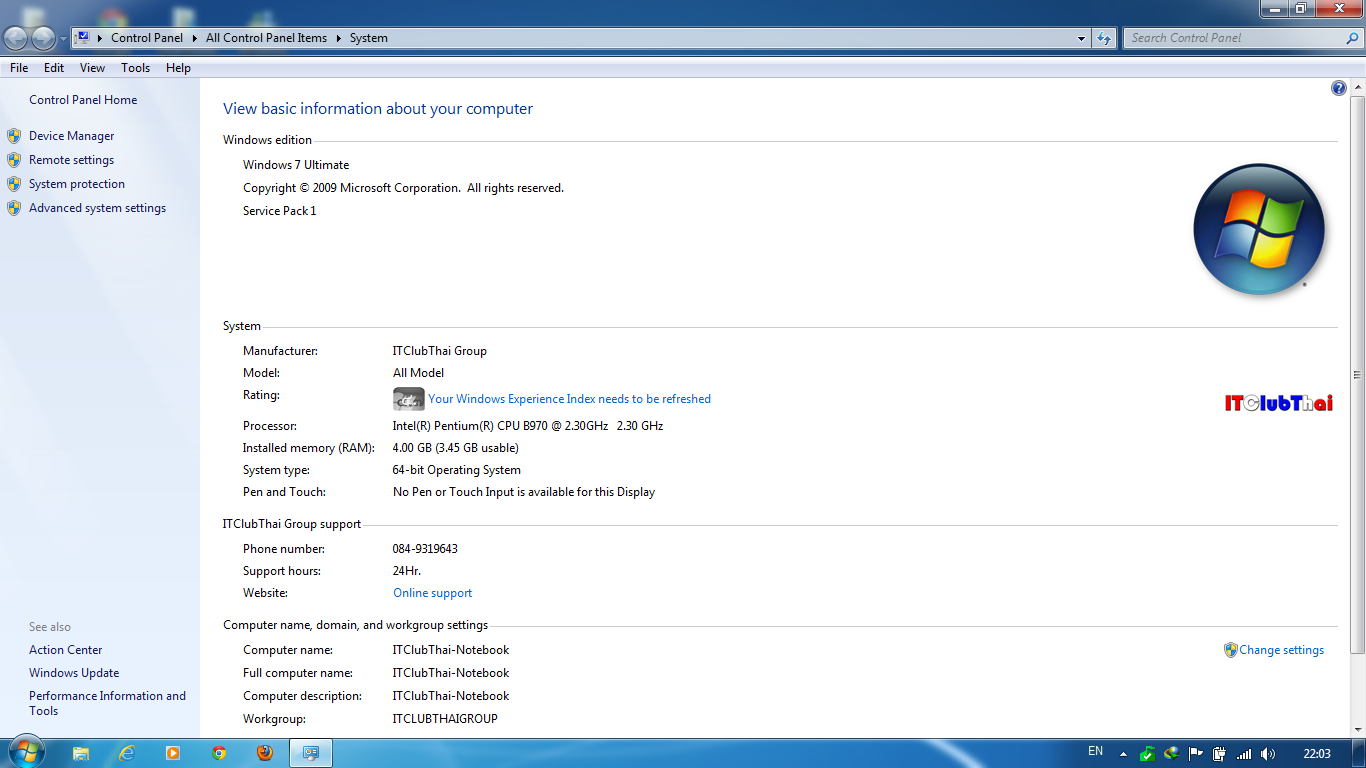This screenshot has width=1366, height=768.
Task: Expand the arrow after Control Panel breadcrumb
Action: pyautogui.click(x=193, y=38)
